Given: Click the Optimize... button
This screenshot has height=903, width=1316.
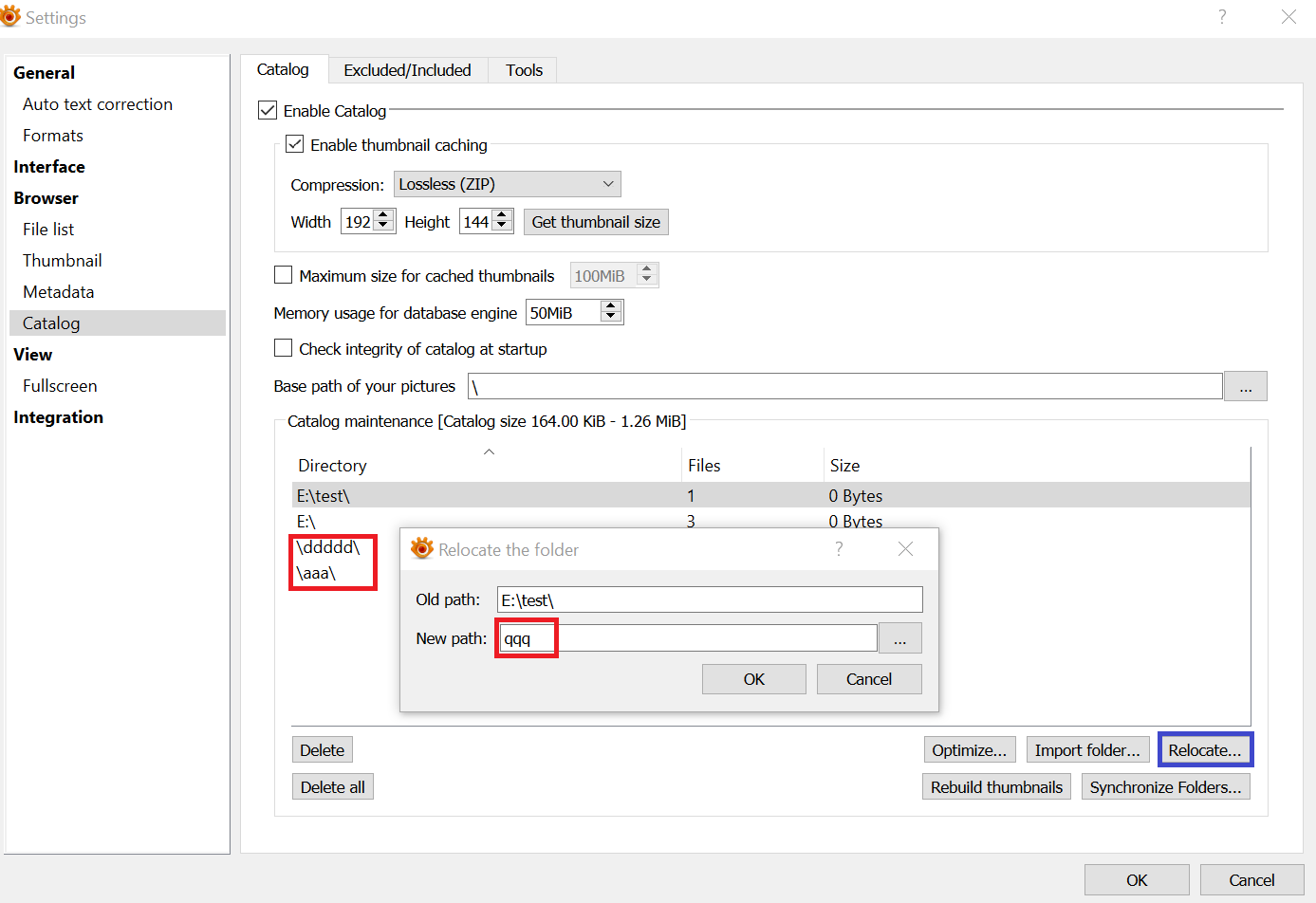Looking at the screenshot, I should [970, 750].
